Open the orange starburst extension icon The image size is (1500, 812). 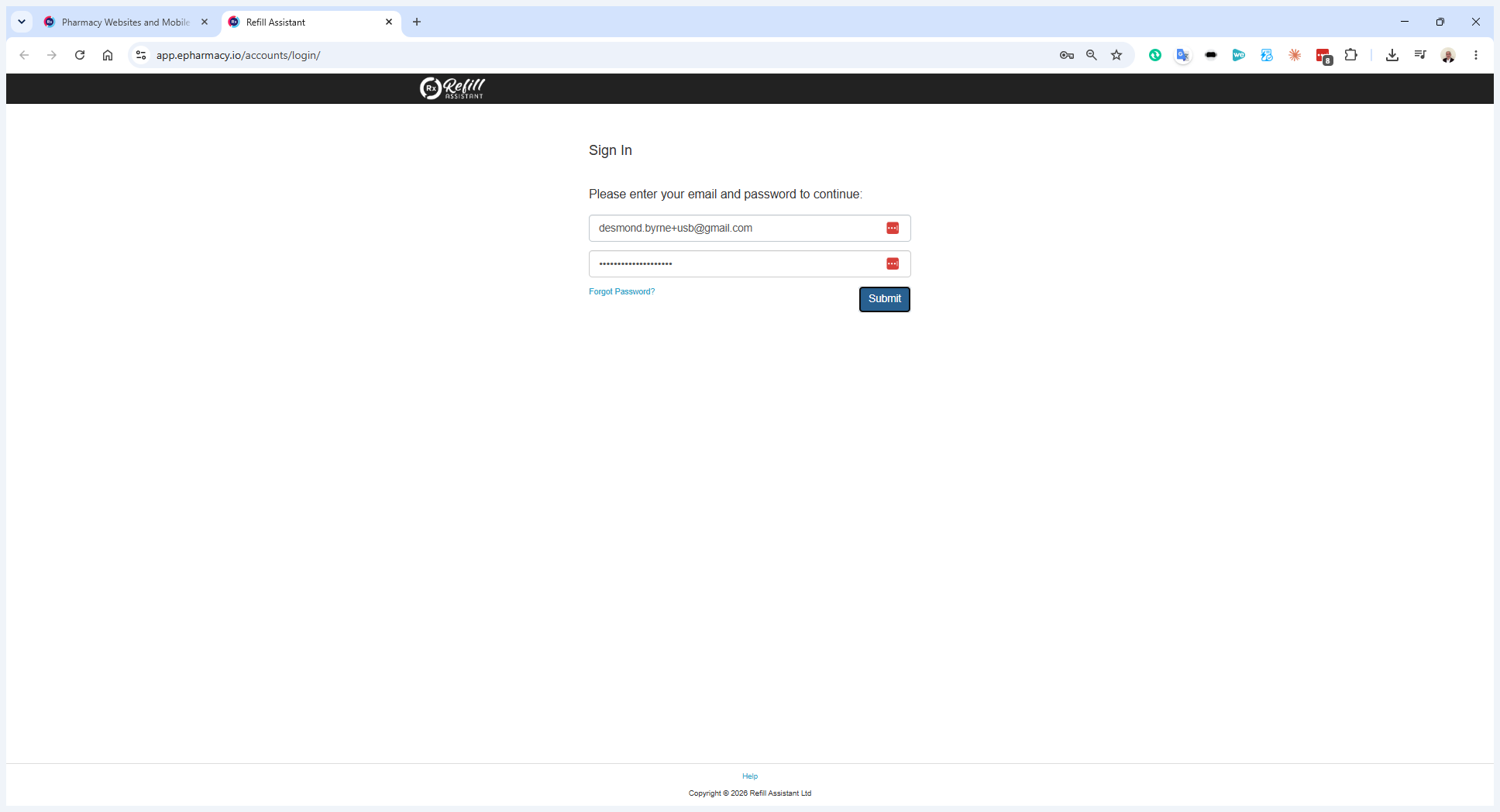(1295, 55)
